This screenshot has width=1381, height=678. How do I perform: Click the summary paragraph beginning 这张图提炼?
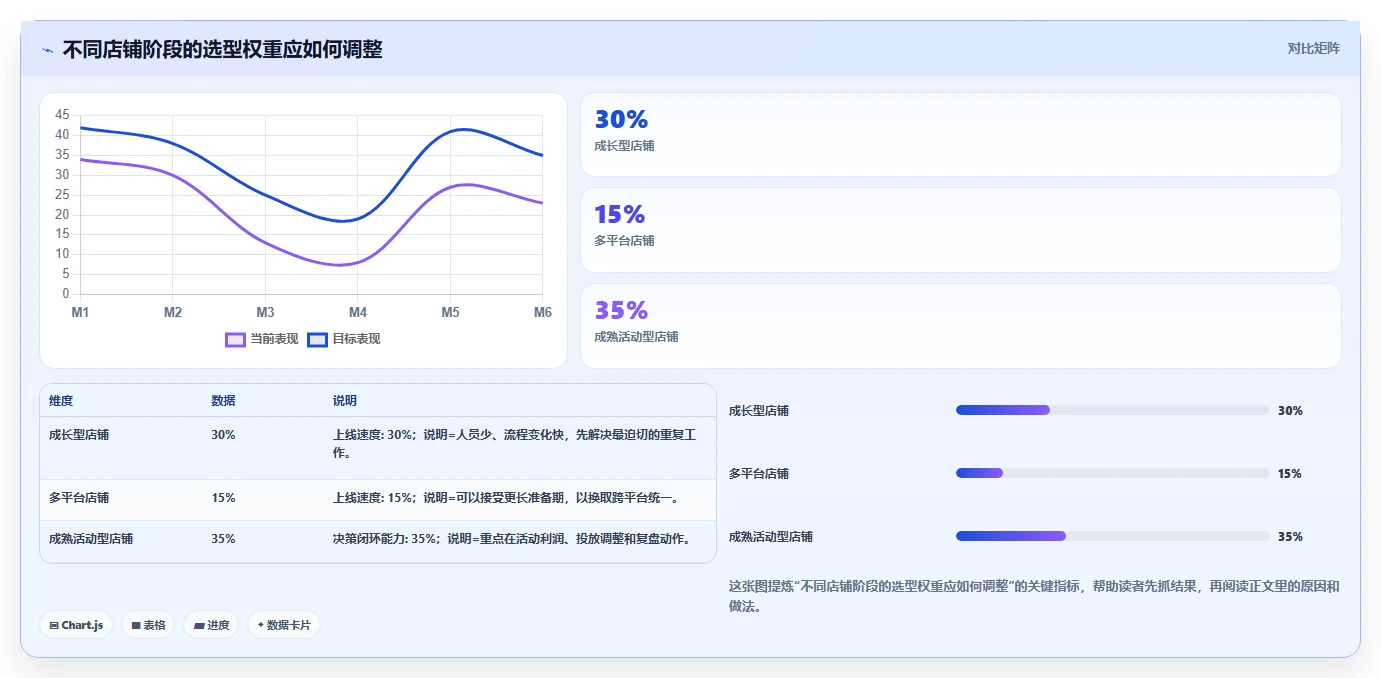click(1034, 596)
